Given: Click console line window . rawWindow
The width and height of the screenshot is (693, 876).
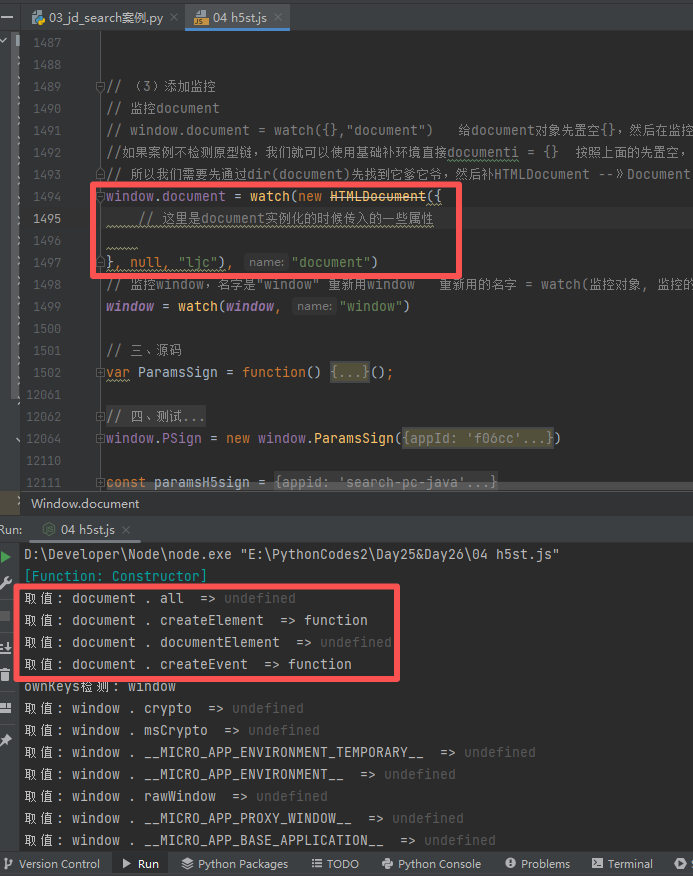Looking at the screenshot, I should pyautogui.click(x=175, y=796).
